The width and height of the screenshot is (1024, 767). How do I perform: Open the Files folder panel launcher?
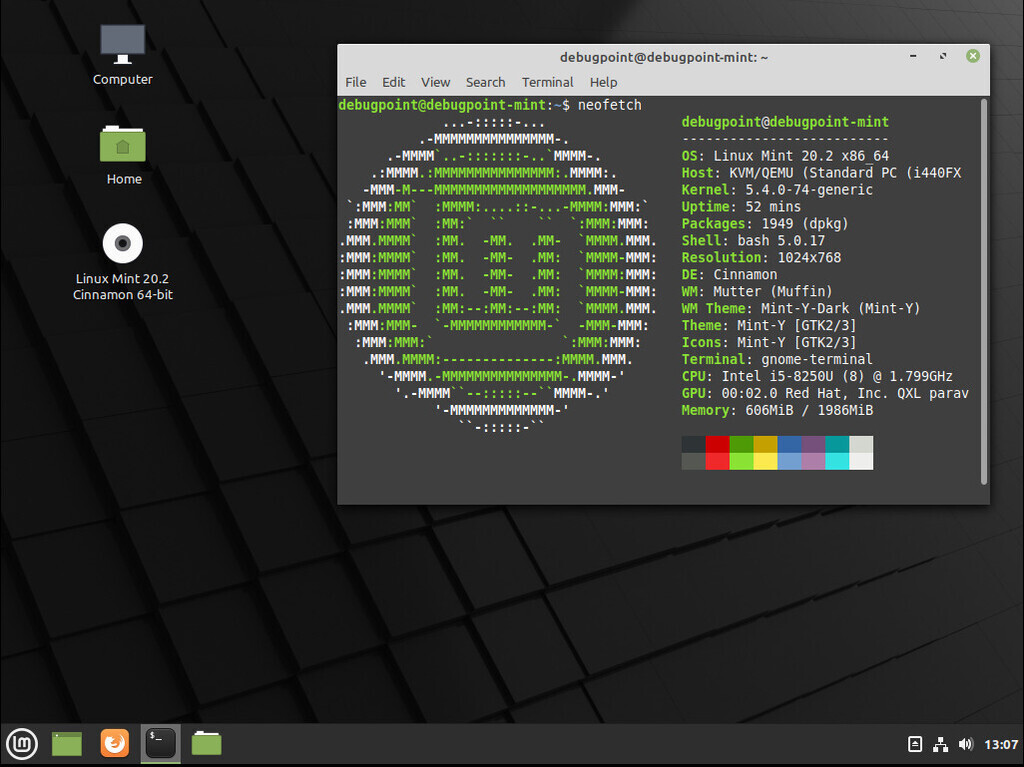pyautogui.click(x=206, y=743)
